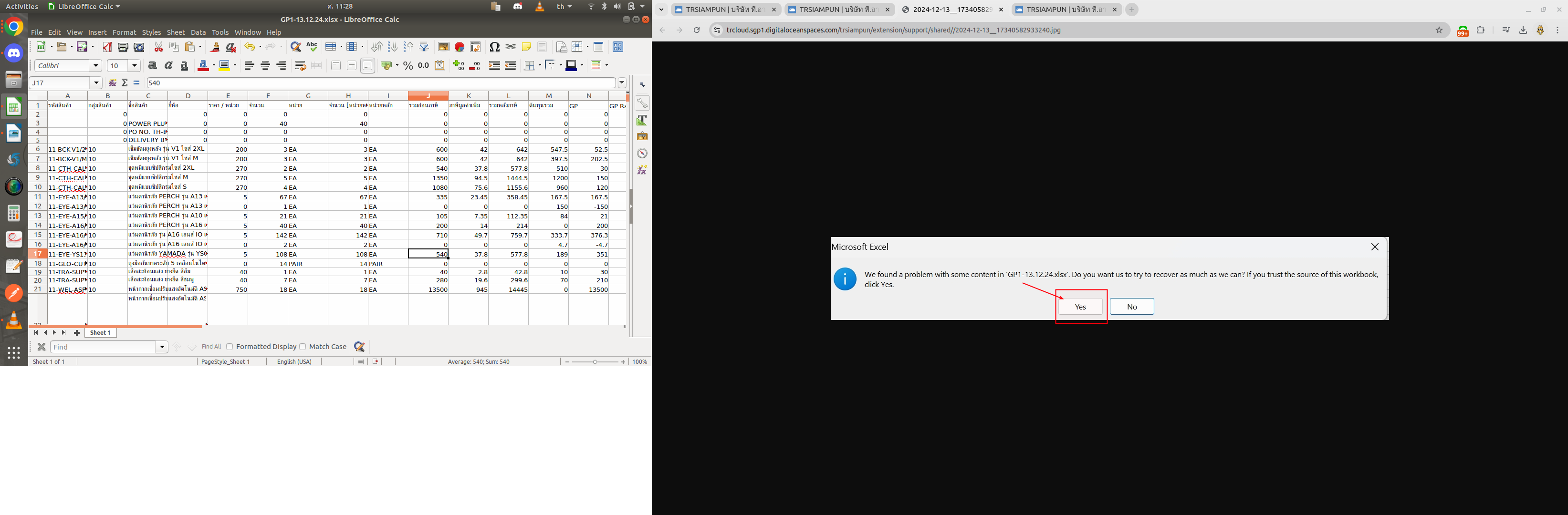Open the Function Wizard
Viewport: 1568px width, 515px height.
pos(113,82)
